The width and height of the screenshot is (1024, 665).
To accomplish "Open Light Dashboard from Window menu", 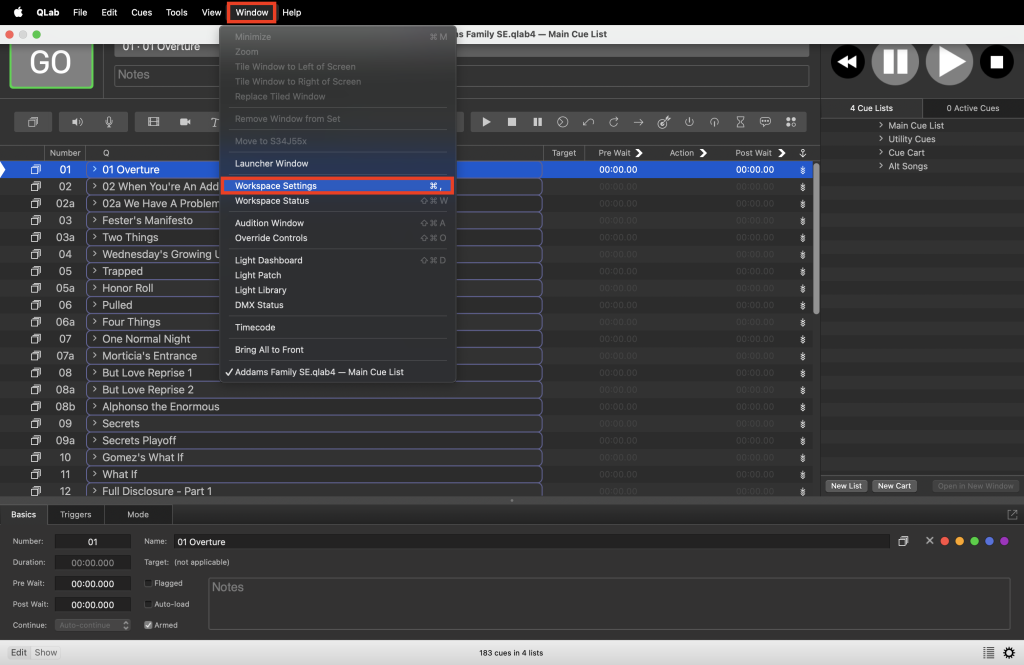I will [x=337, y=260].
